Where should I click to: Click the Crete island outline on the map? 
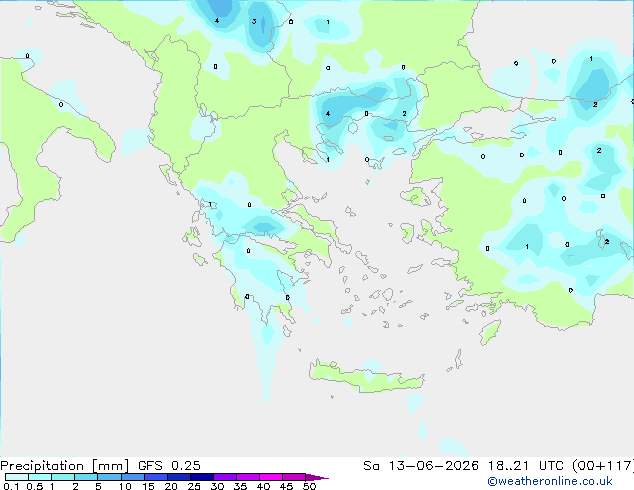point(367,376)
